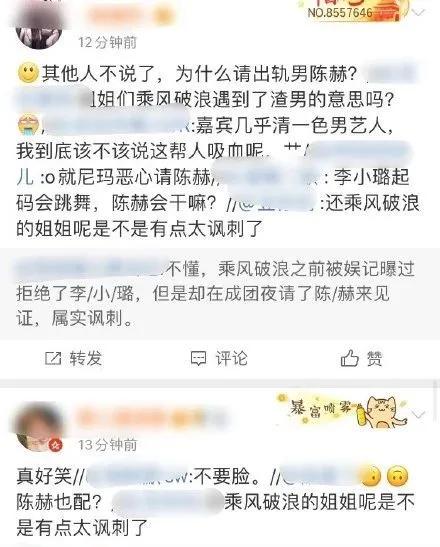Open blurred username of first poster

point(129,14)
